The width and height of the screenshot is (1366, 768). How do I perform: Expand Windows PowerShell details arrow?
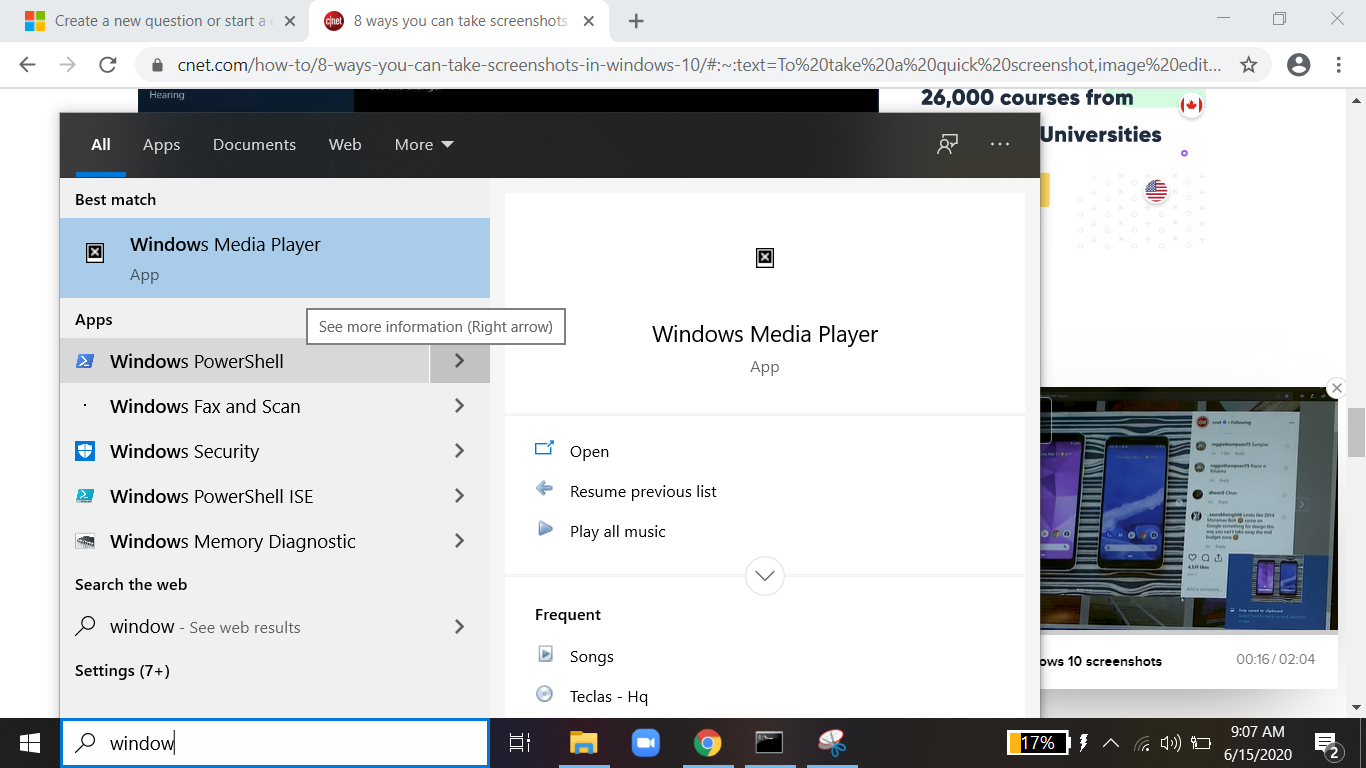pyautogui.click(x=459, y=361)
